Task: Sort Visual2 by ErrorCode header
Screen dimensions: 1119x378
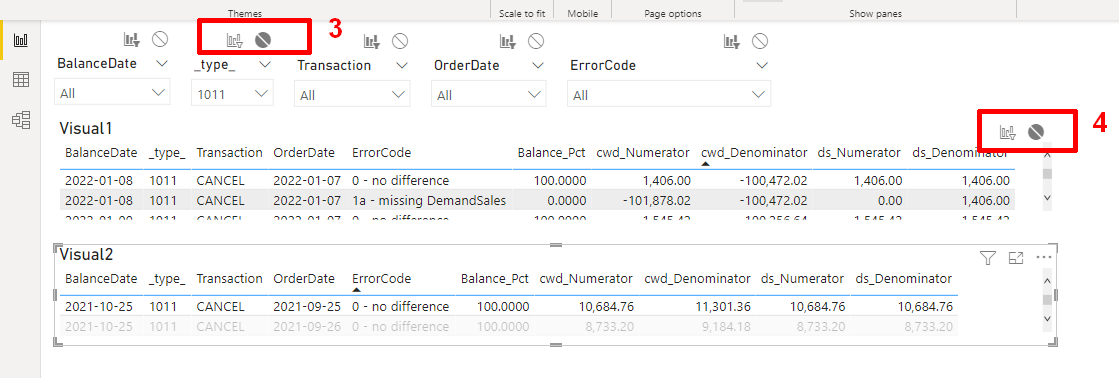Action: click(381, 278)
